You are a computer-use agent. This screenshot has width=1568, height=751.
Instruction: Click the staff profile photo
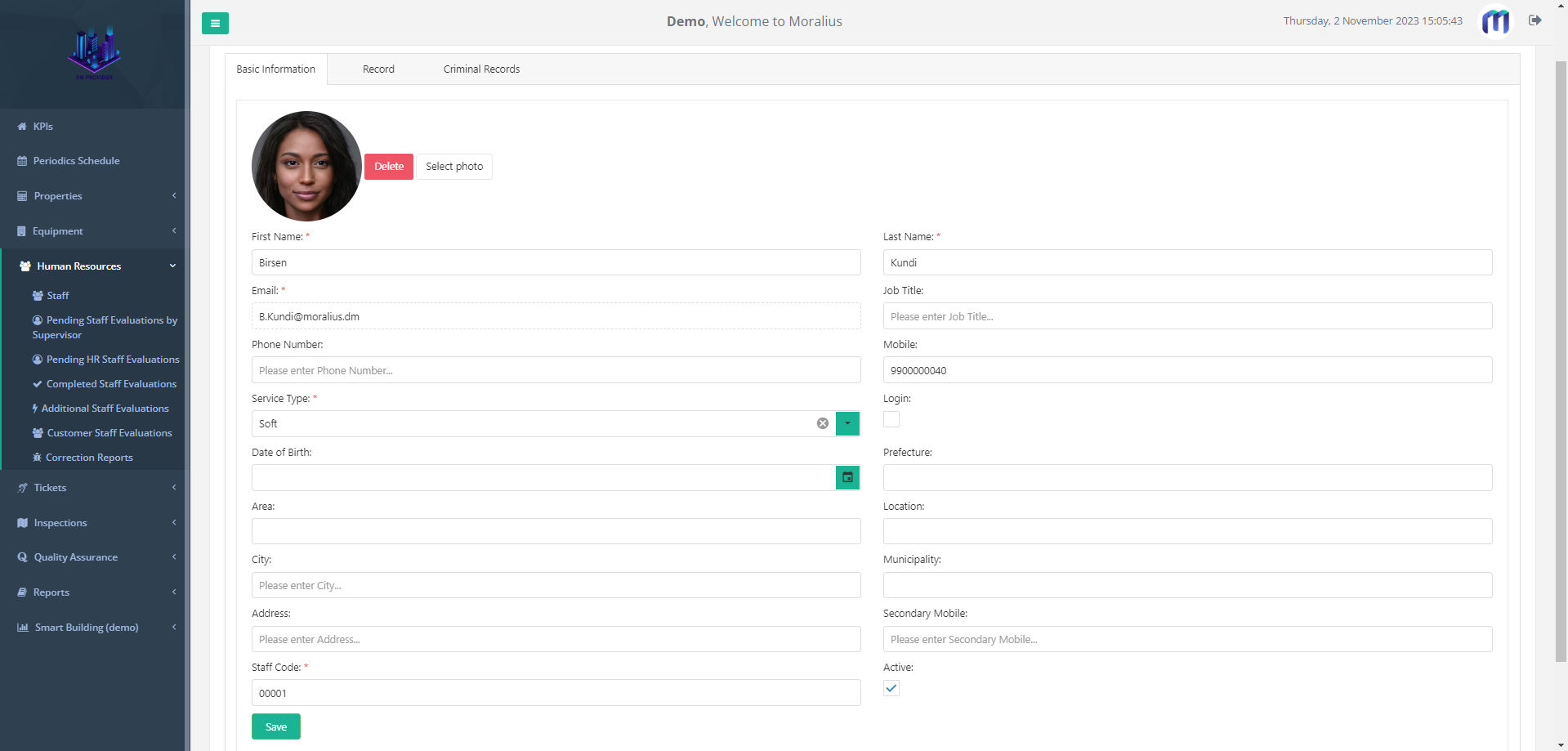[x=306, y=166]
